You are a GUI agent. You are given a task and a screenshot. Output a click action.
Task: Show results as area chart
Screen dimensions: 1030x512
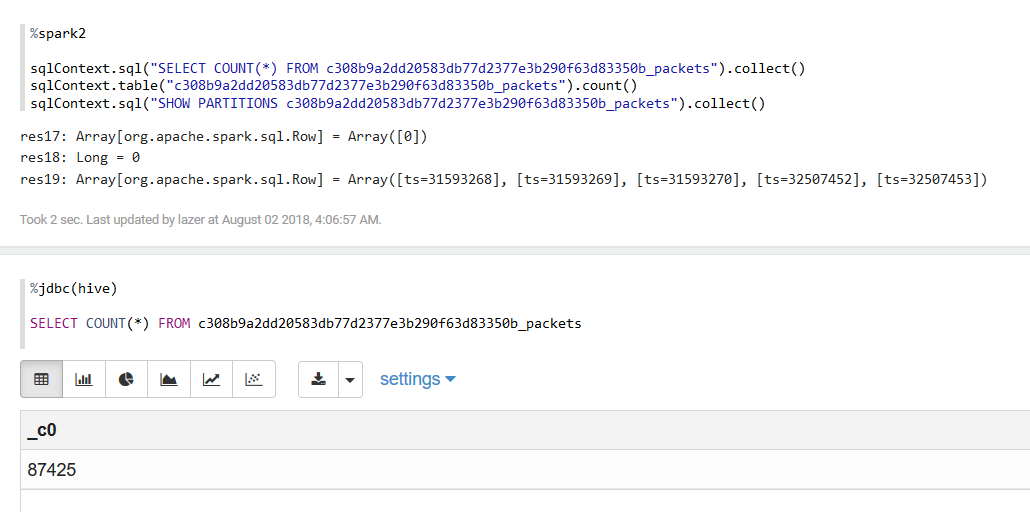pyautogui.click(x=169, y=380)
